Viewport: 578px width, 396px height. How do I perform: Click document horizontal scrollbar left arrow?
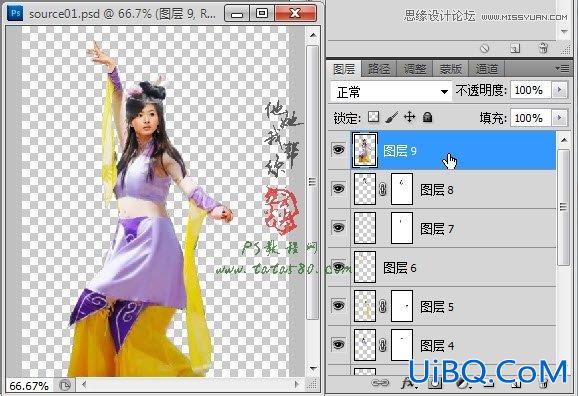point(84,385)
